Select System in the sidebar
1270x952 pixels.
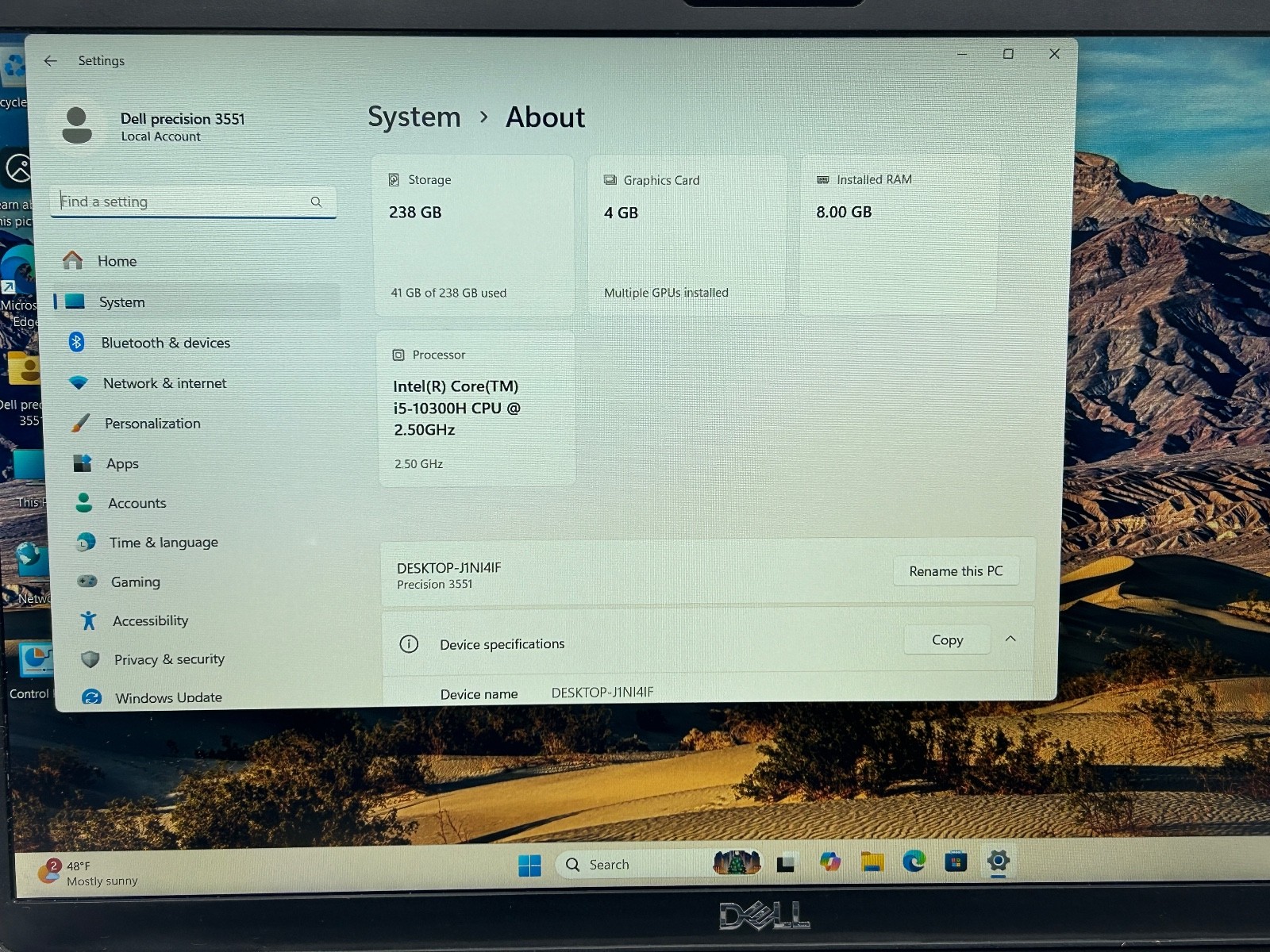click(x=197, y=301)
